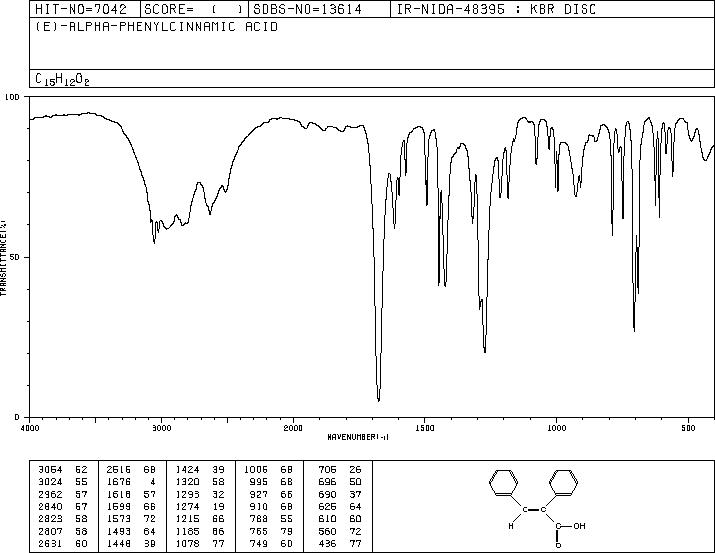
Task: Click the C15H12O2 molecular formula
Action: pos(62,79)
